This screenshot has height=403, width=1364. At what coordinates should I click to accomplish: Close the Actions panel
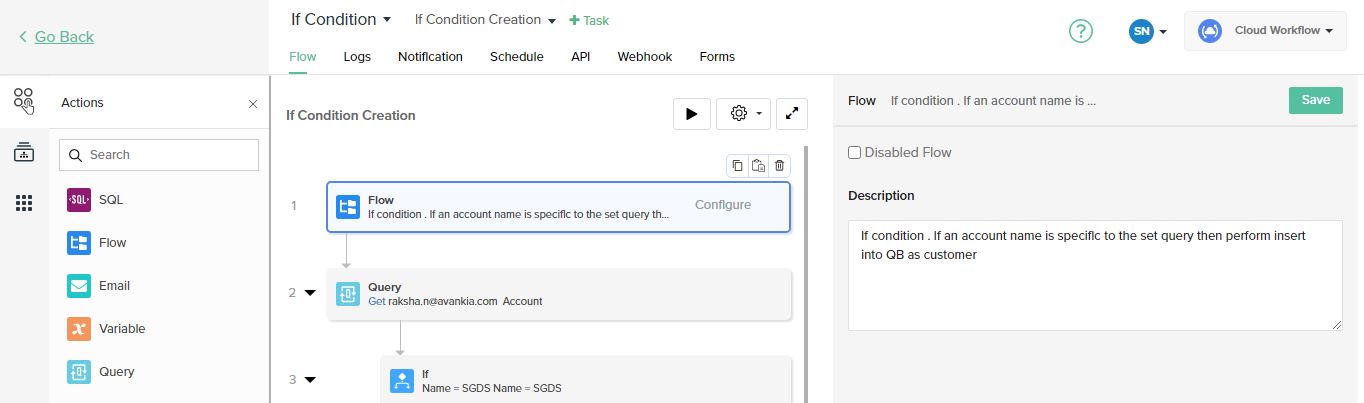click(253, 104)
